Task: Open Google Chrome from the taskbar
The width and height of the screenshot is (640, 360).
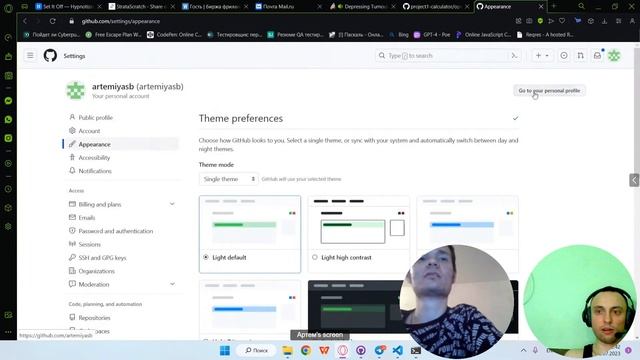Action: pos(306,350)
